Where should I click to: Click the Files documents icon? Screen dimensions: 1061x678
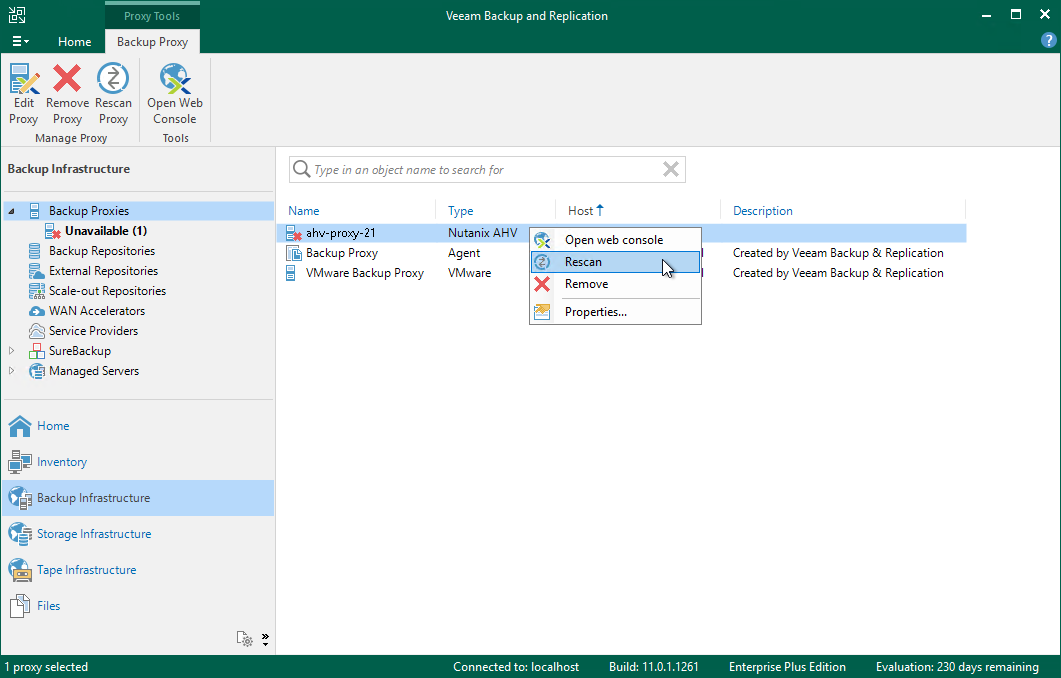pos(20,606)
